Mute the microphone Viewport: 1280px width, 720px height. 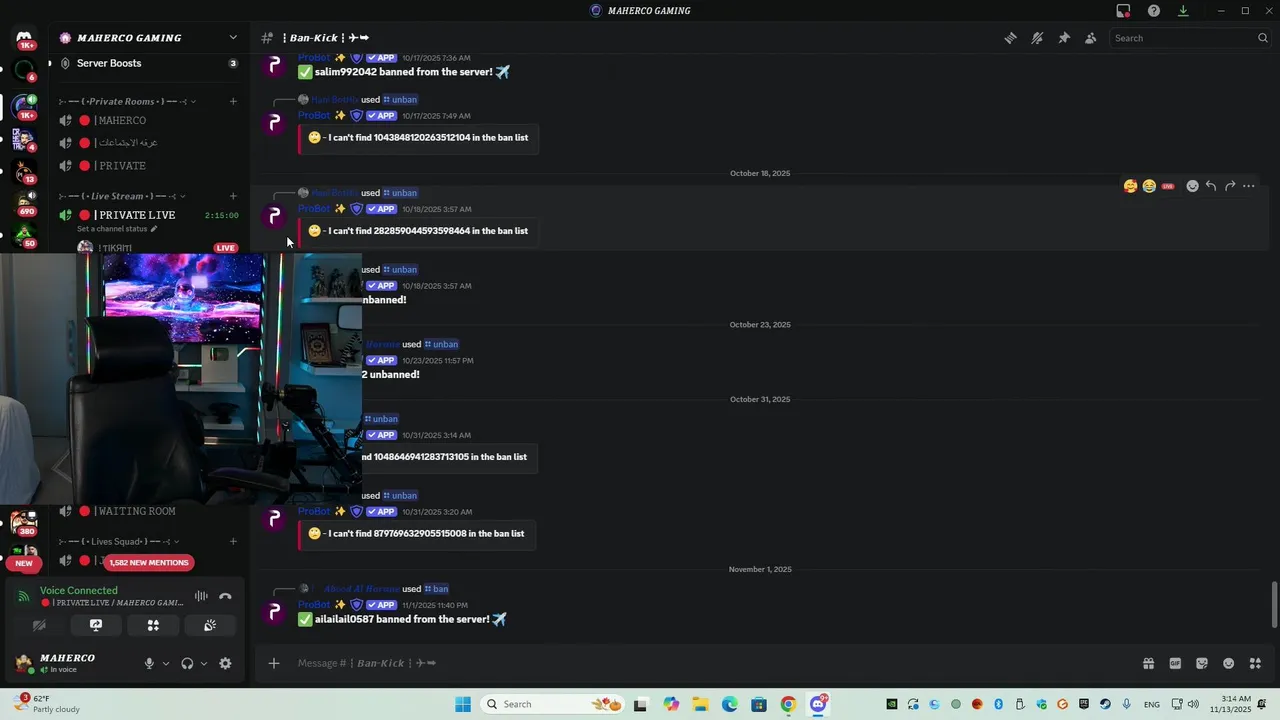pyautogui.click(x=149, y=663)
